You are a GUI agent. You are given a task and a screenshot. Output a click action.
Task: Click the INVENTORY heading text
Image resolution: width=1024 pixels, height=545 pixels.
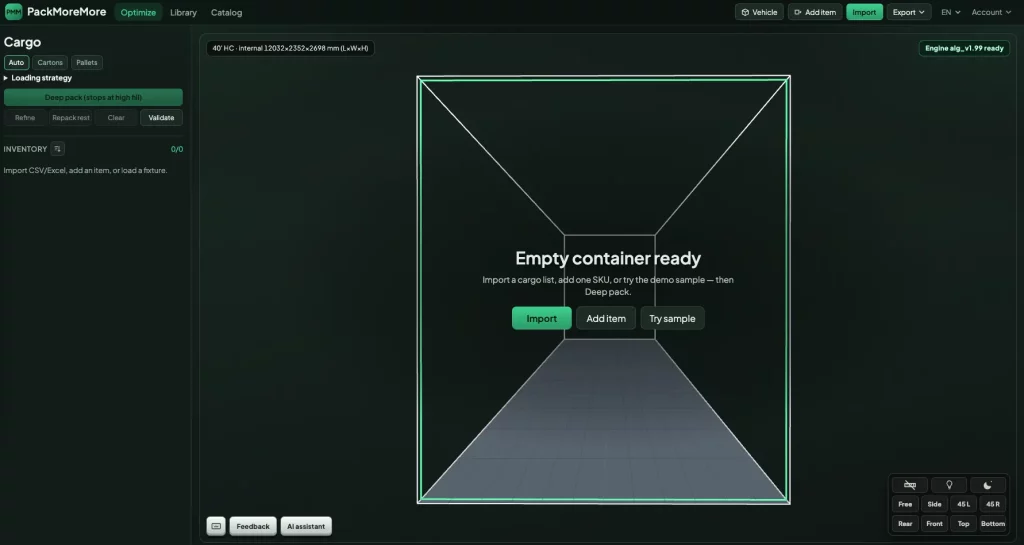coord(25,149)
